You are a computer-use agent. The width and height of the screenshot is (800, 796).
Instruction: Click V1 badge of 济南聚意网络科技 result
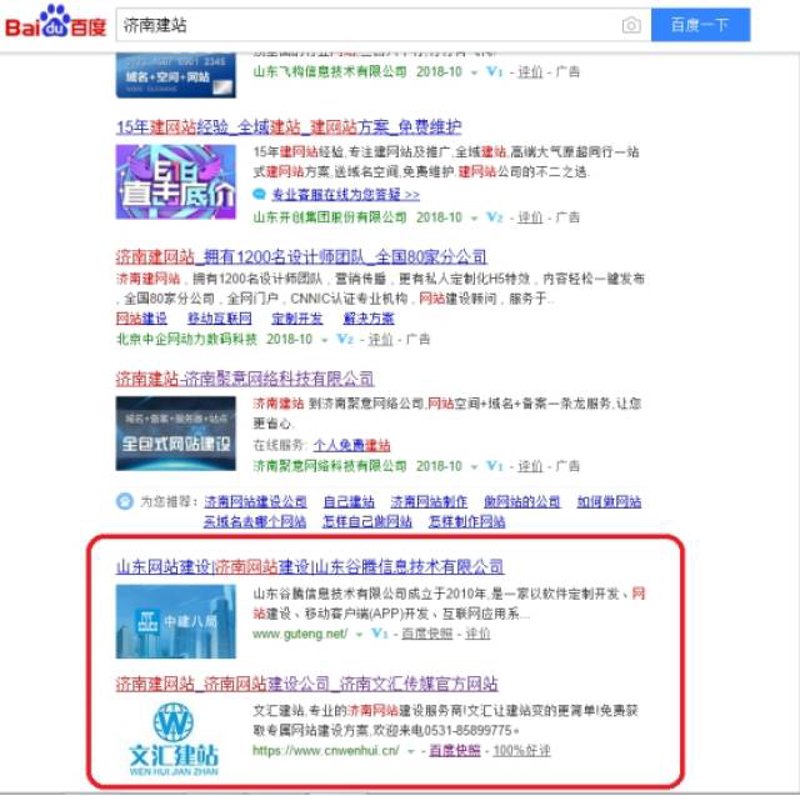coord(494,465)
